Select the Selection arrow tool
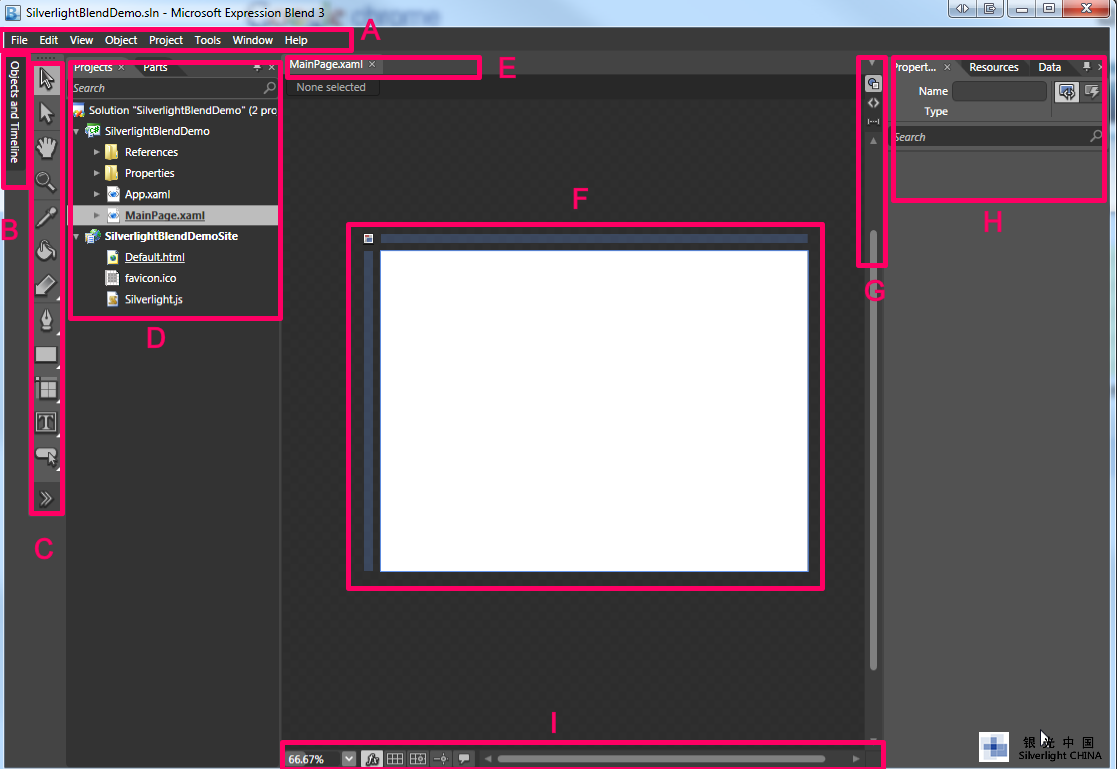The image size is (1117, 769). tap(46, 78)
